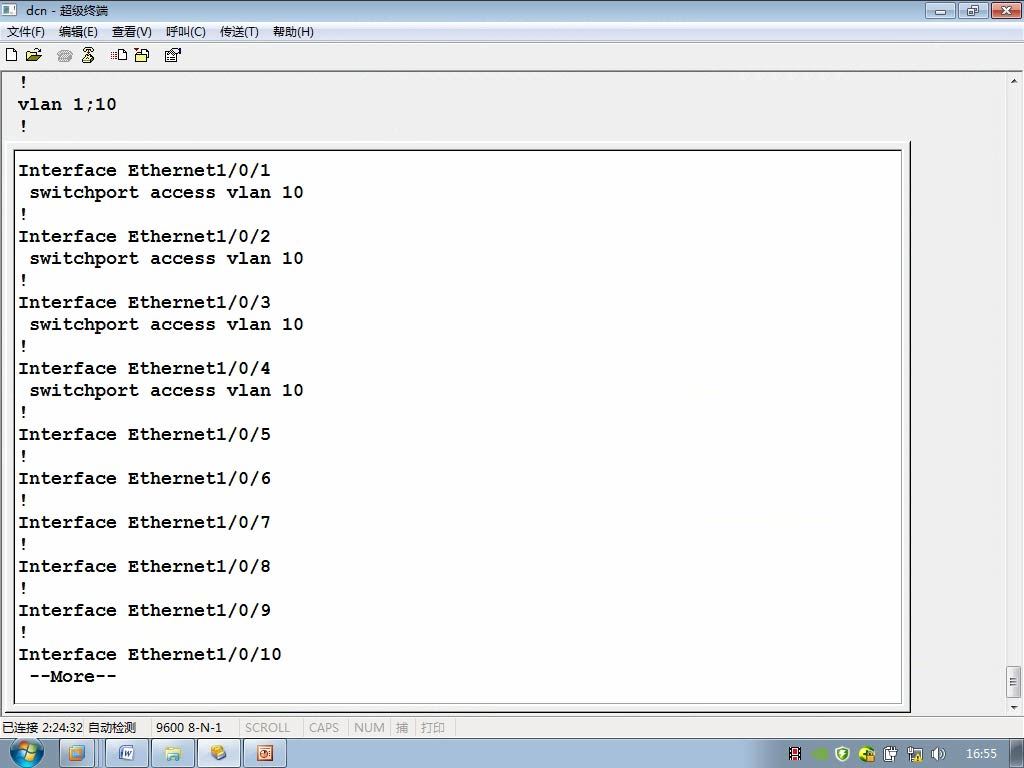The height and width of the screenshot is (768, 1024).
Task: Click the yellow-green security tray icon
Action: pos(867,754)
